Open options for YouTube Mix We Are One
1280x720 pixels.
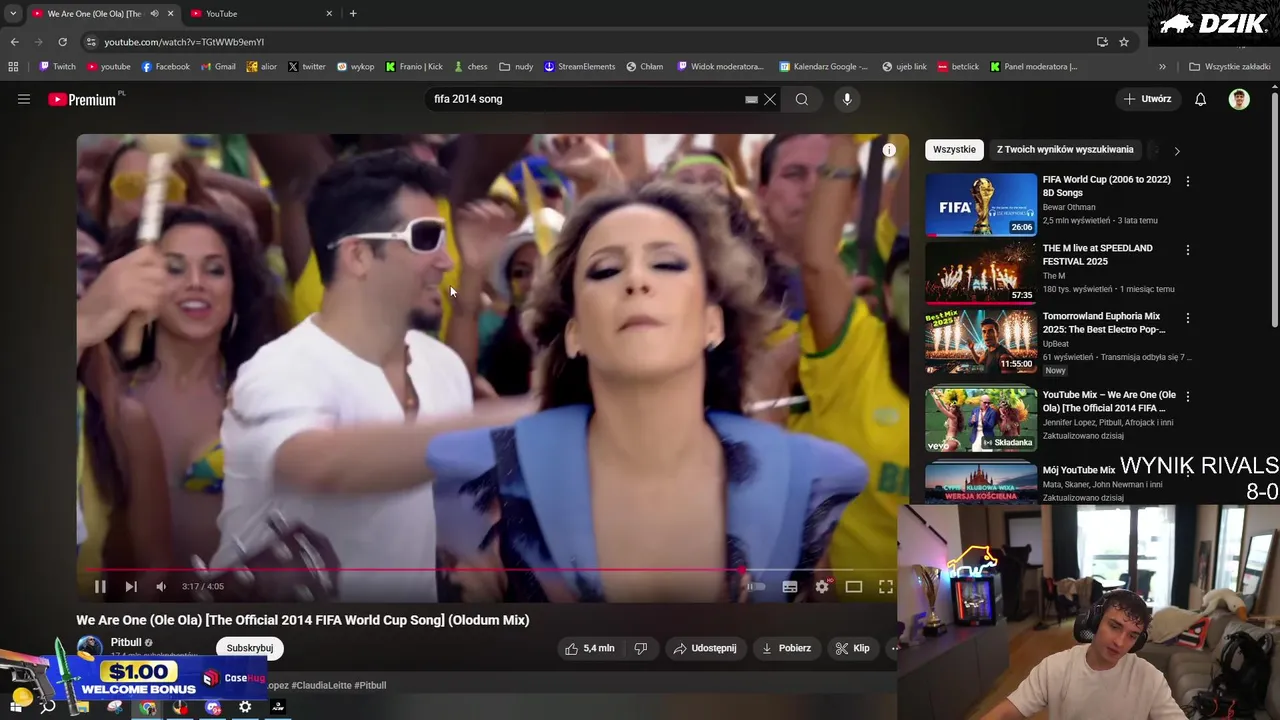pos(1188,396)
